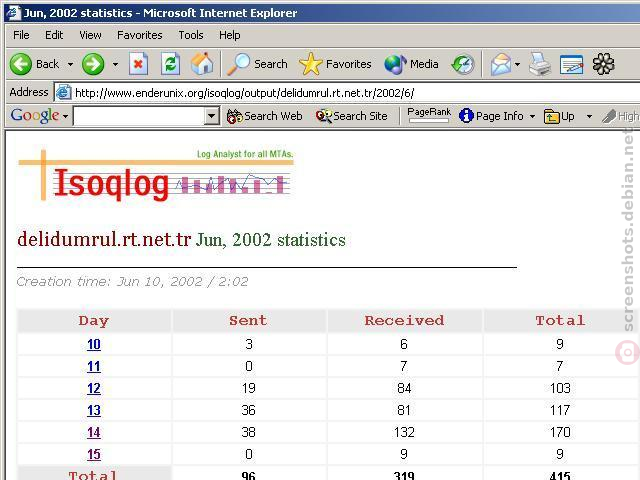Open day 15 statistics link
This screenshot has width=640, height=480.
(x=94, y=455)
